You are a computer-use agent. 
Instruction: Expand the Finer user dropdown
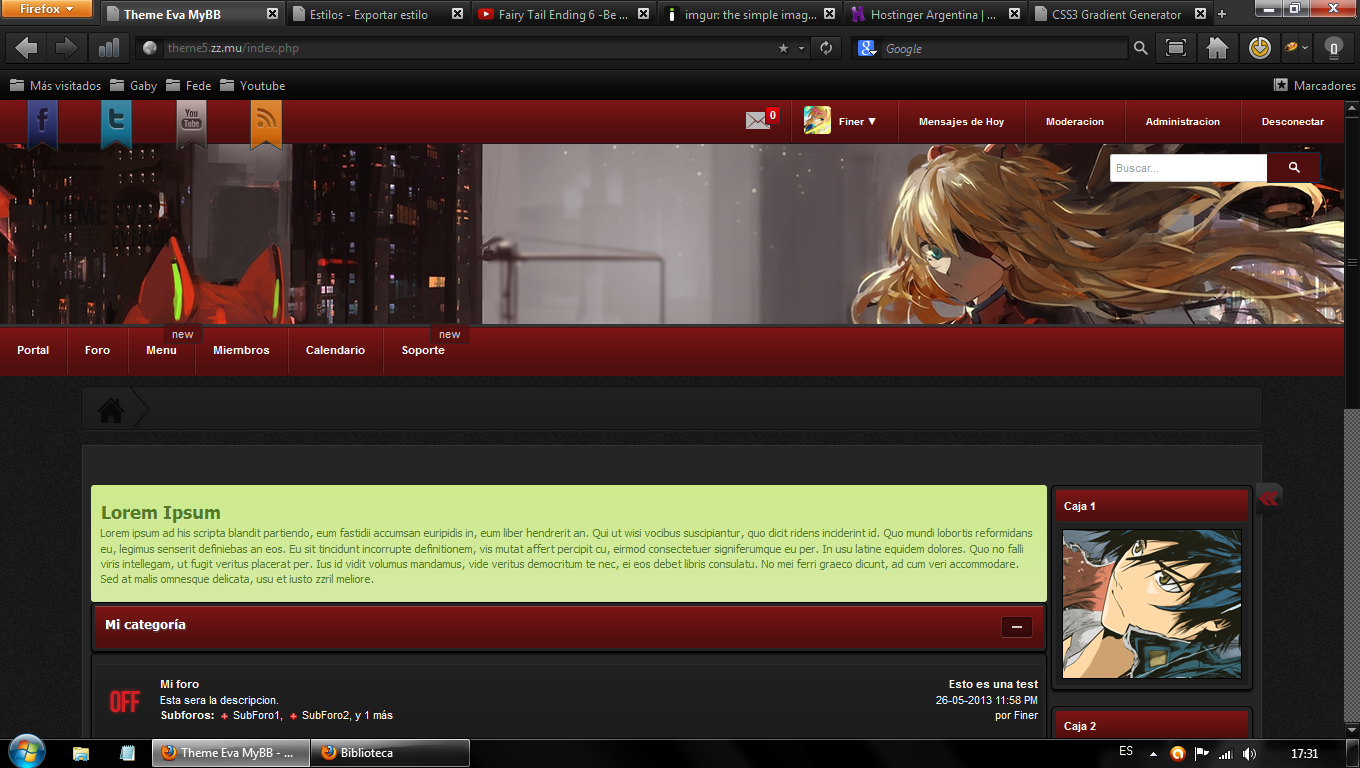[x=857, y=122]
